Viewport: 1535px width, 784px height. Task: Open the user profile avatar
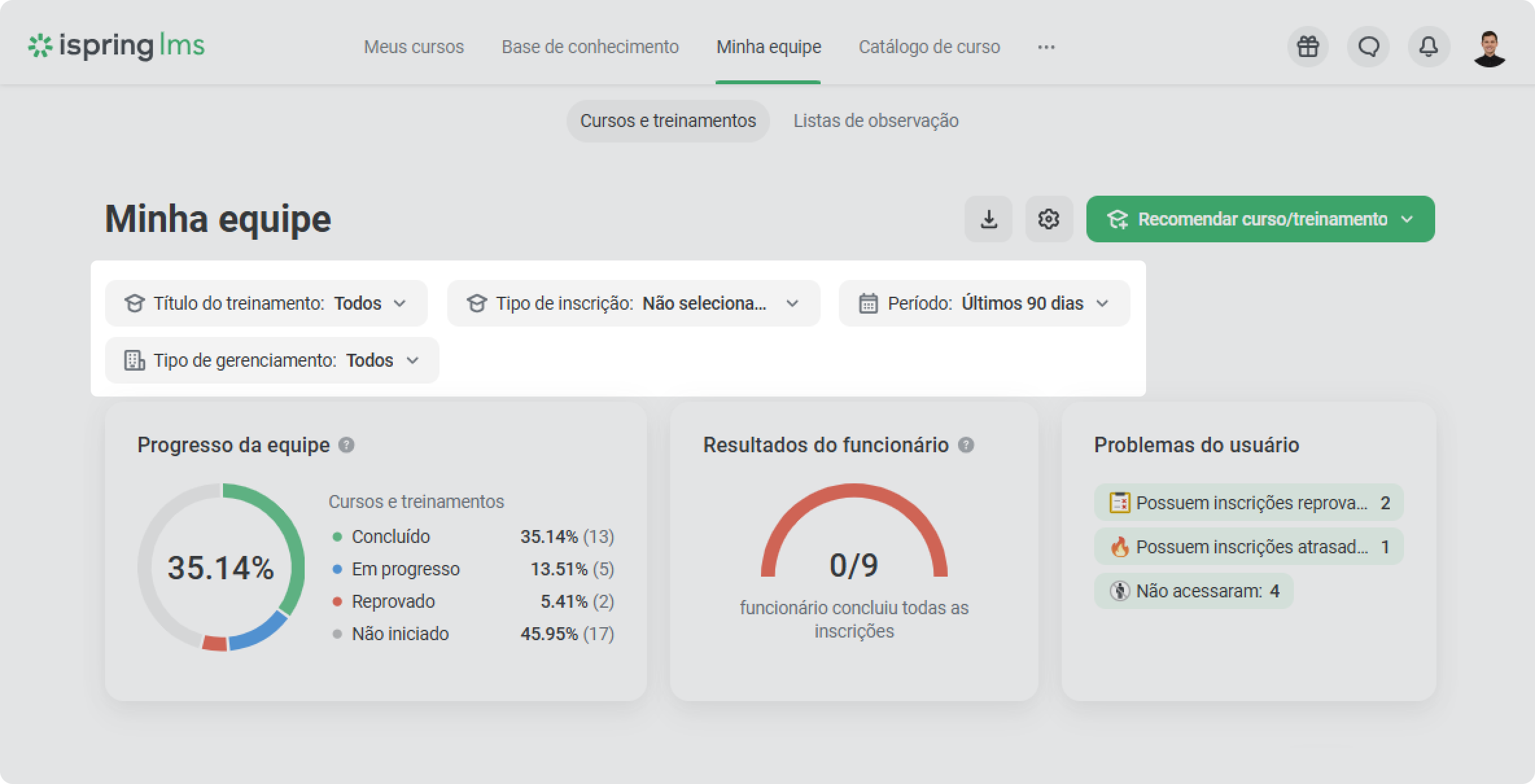[x=1489, y=48]
